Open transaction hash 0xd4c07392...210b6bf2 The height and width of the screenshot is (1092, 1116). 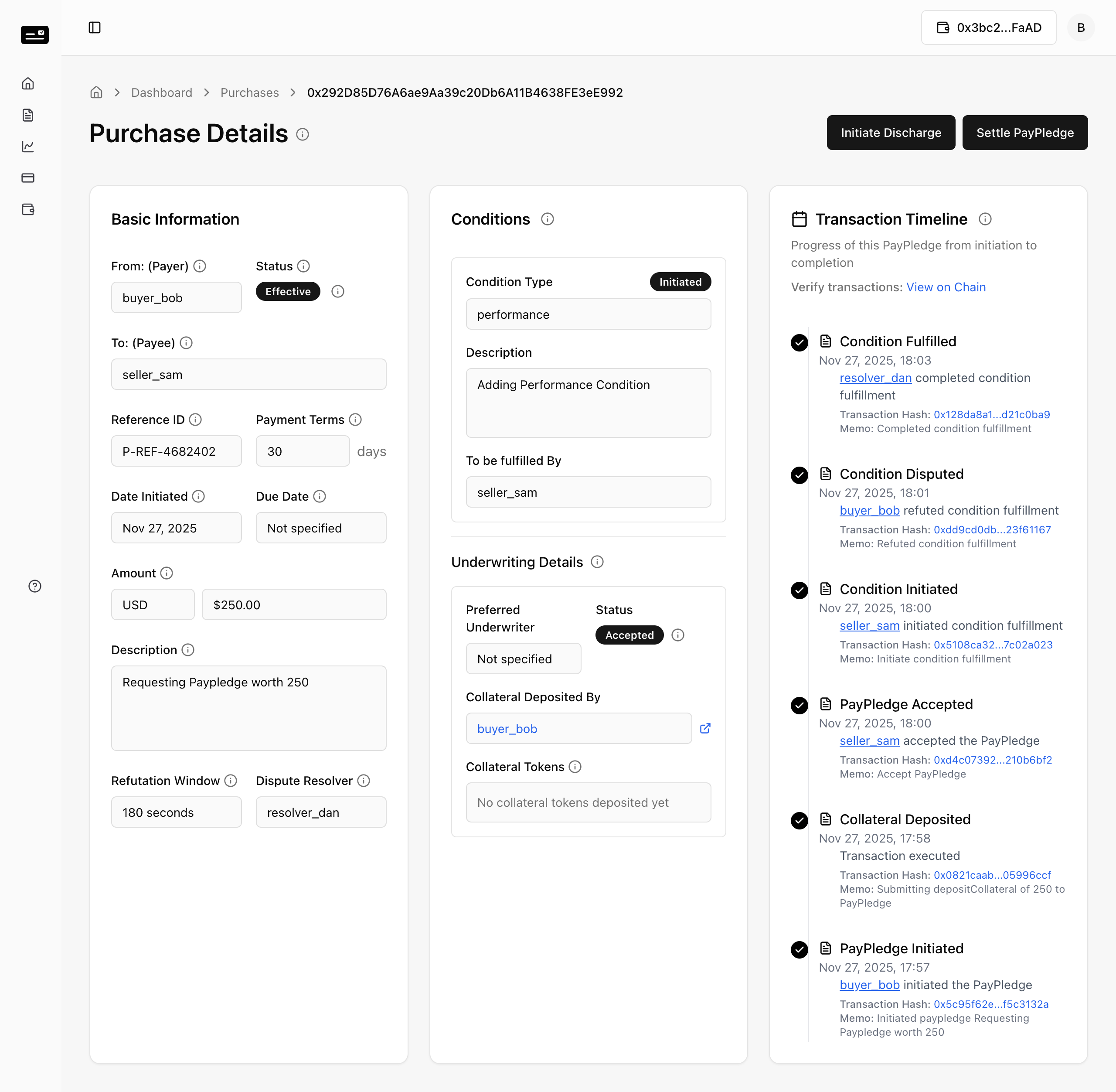[993, 760]
